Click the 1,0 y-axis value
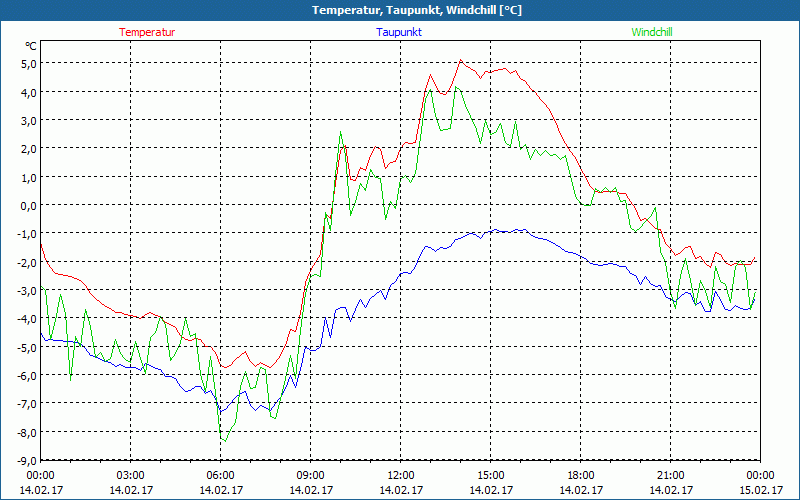This screenshot has height=500, width=800. click(x=28, y=177)
